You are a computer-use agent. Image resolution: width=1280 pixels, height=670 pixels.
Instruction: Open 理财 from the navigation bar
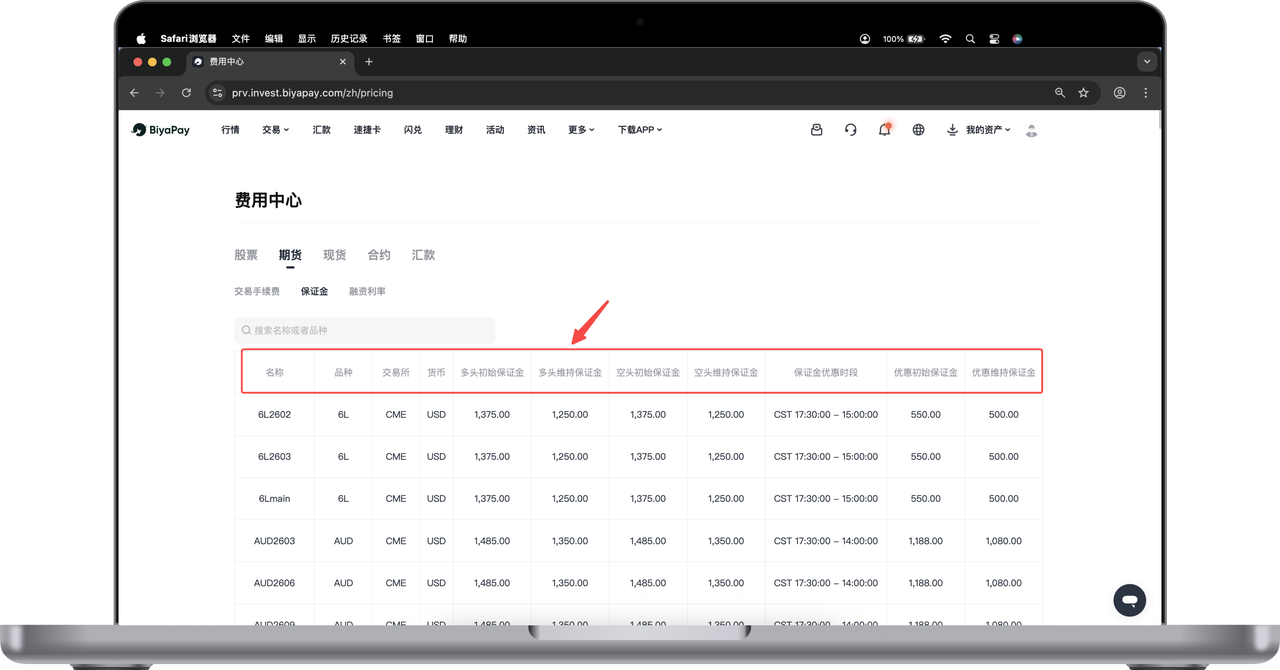(454, 130)
